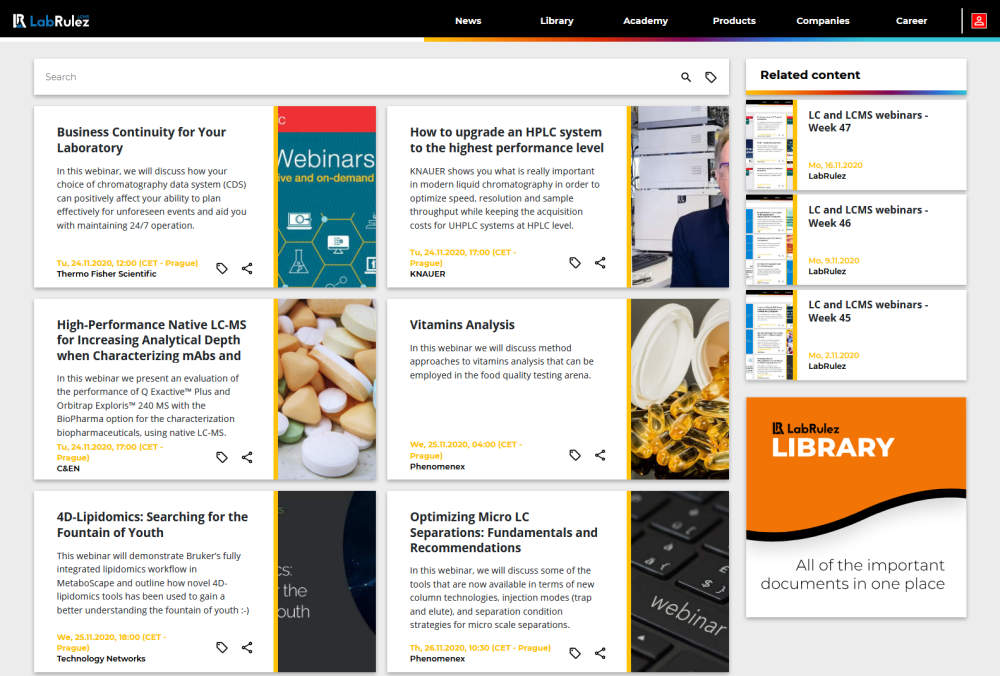Click the capsules image on Vitamins card

click(x=680, y=389)
